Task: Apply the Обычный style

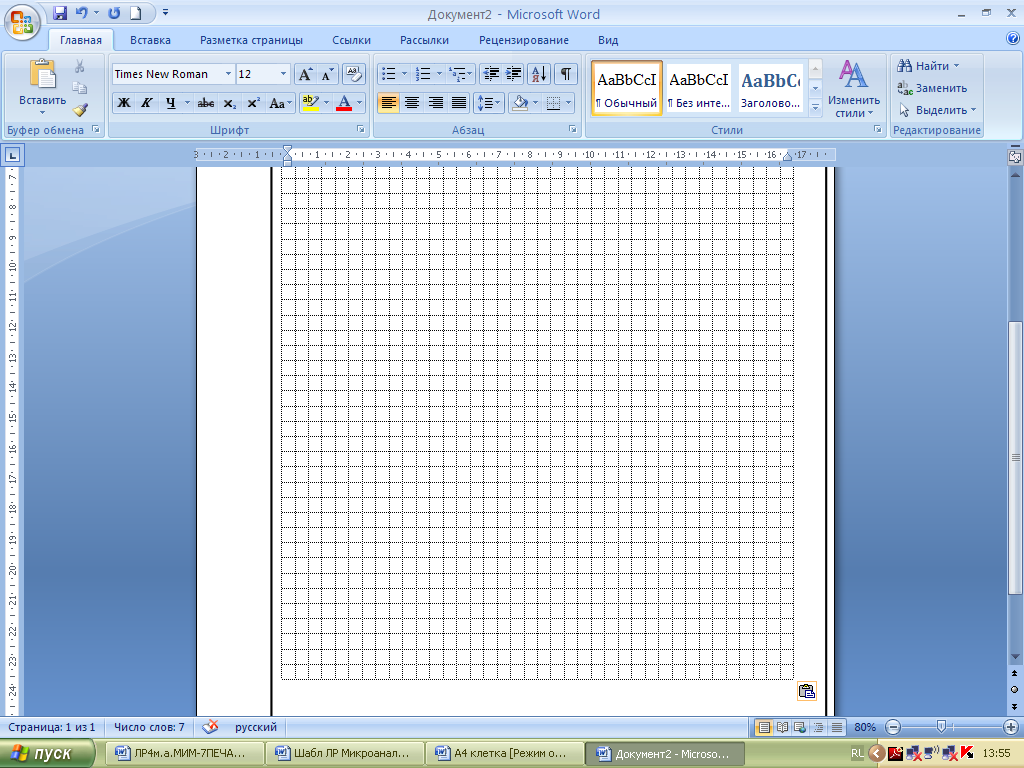Action: (627, 88)
